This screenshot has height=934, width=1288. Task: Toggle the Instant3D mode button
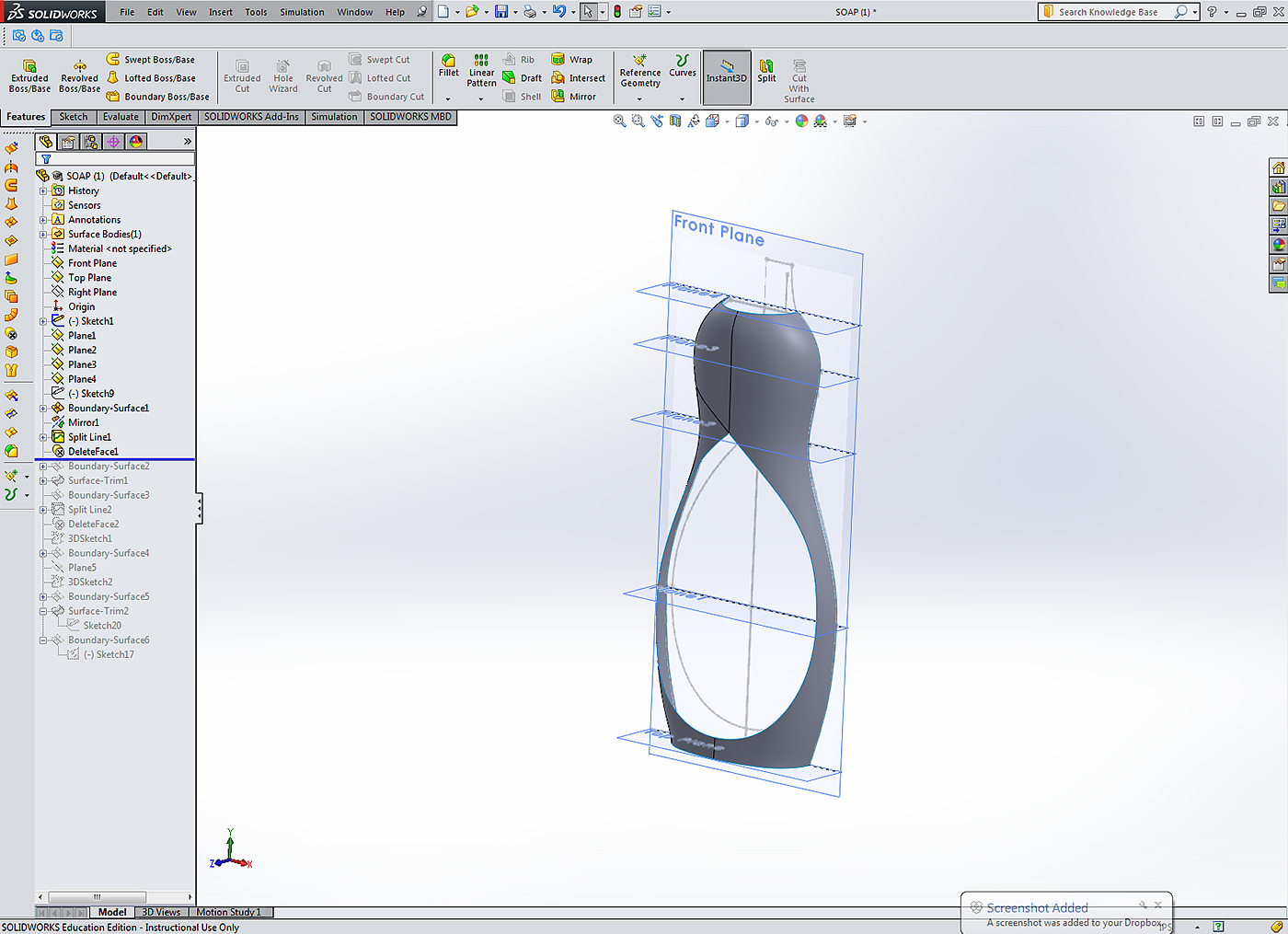pyautogui.click(x=727, y=72)
